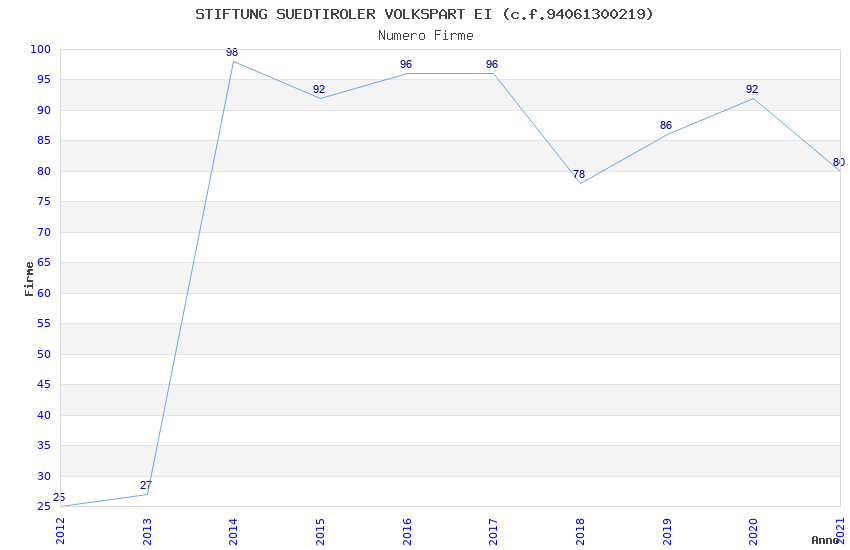Click y-axis tick value 50
This screenshot has width=850, height=550.
pyautogui.click(x=44, y=354)
